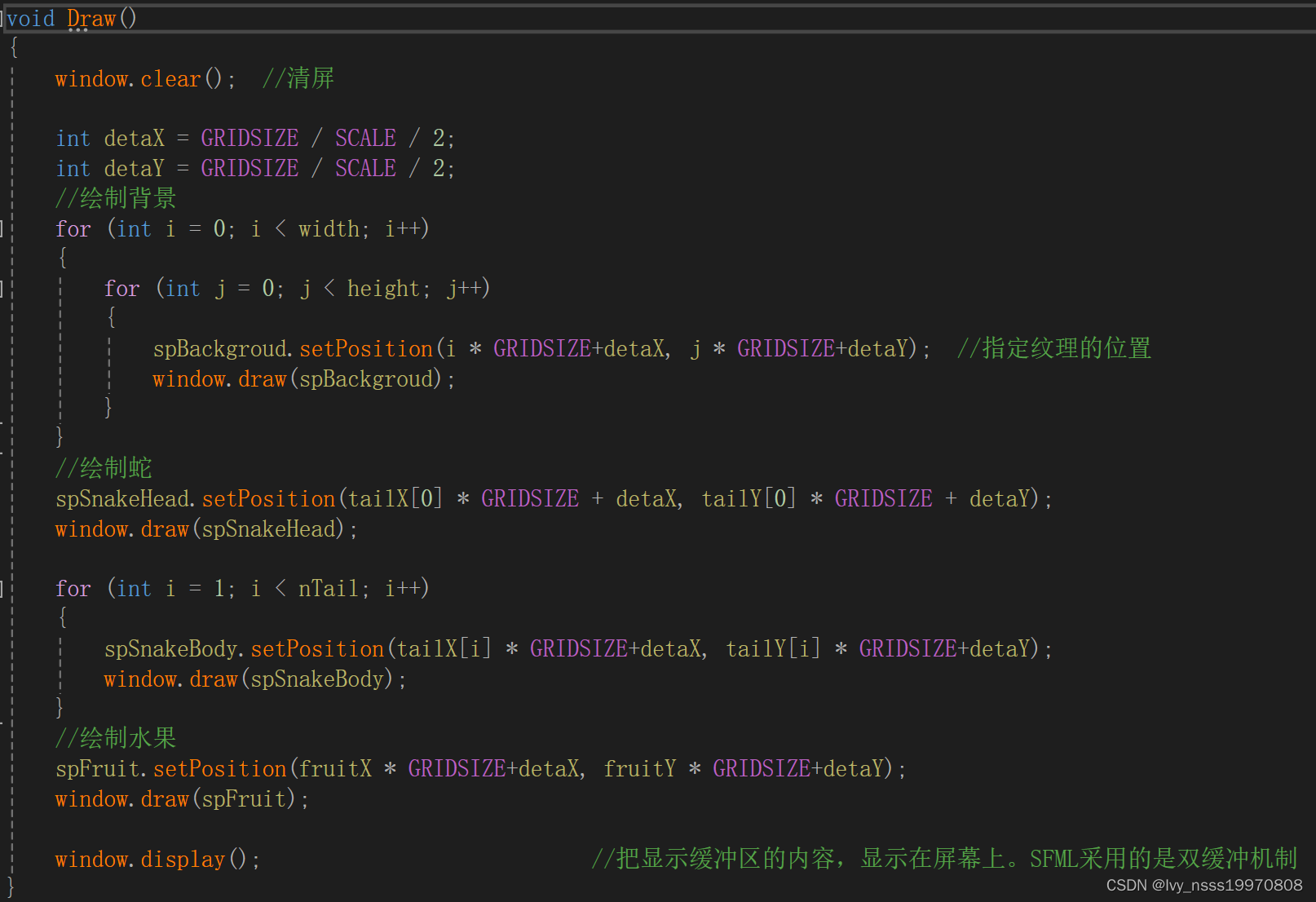Image resolution: width=1316 pixels, height=902 pixels.
Task: Place cursor on the Draw function name
Action: 91,18
